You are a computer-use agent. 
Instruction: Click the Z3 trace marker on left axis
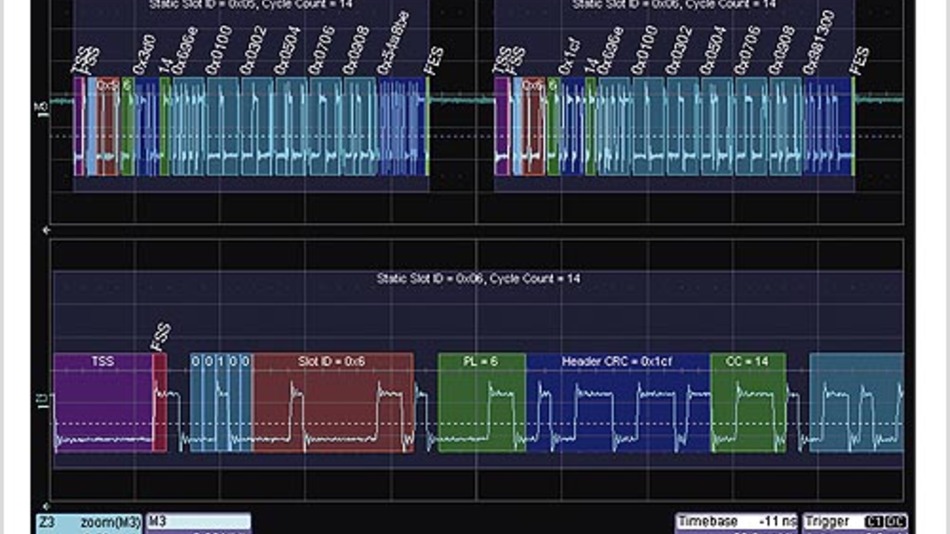(x=43, y=402)
